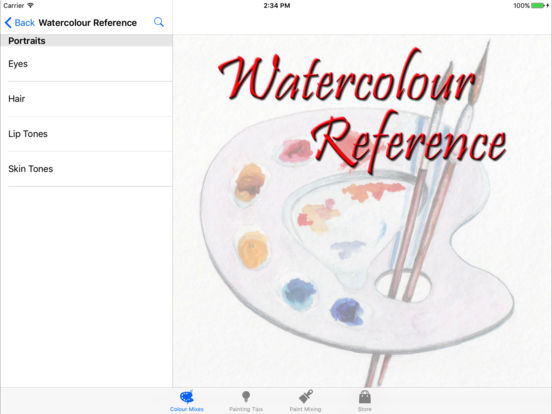Click the Portraits section header
Screen dimensions: 552x414
point(86,41)
